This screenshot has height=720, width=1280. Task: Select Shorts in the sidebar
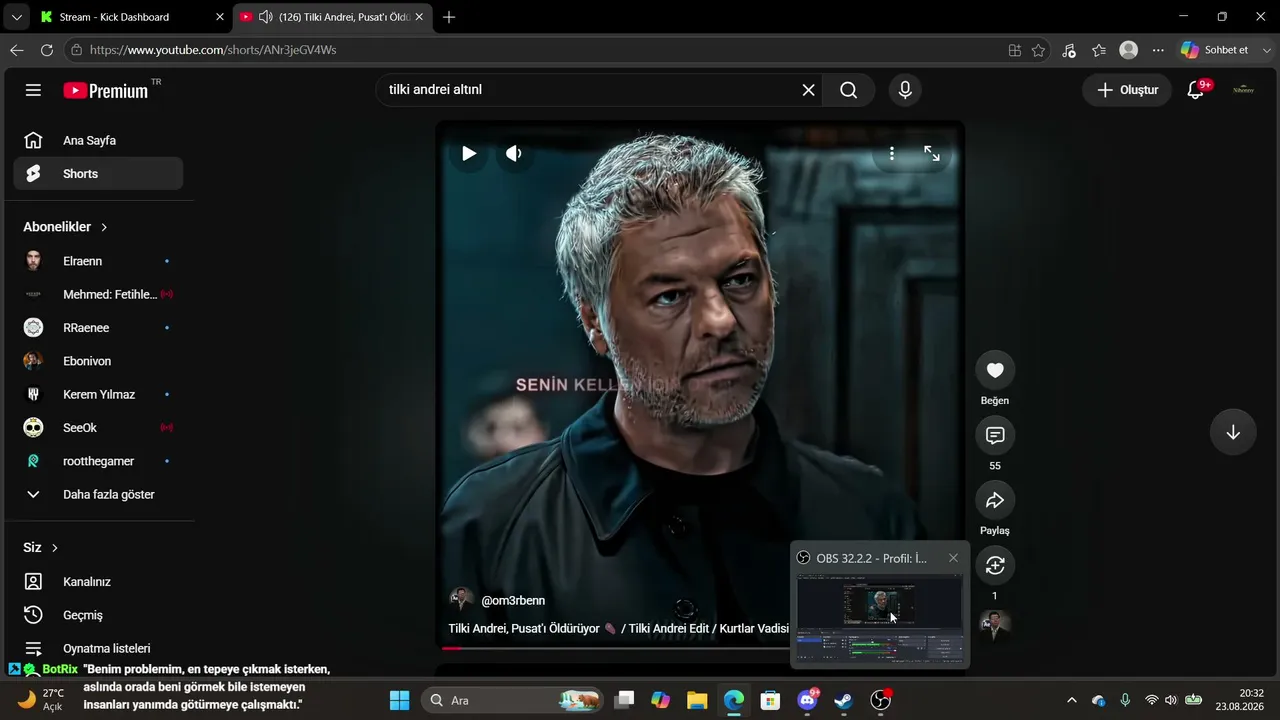click(x=98, y=174)
